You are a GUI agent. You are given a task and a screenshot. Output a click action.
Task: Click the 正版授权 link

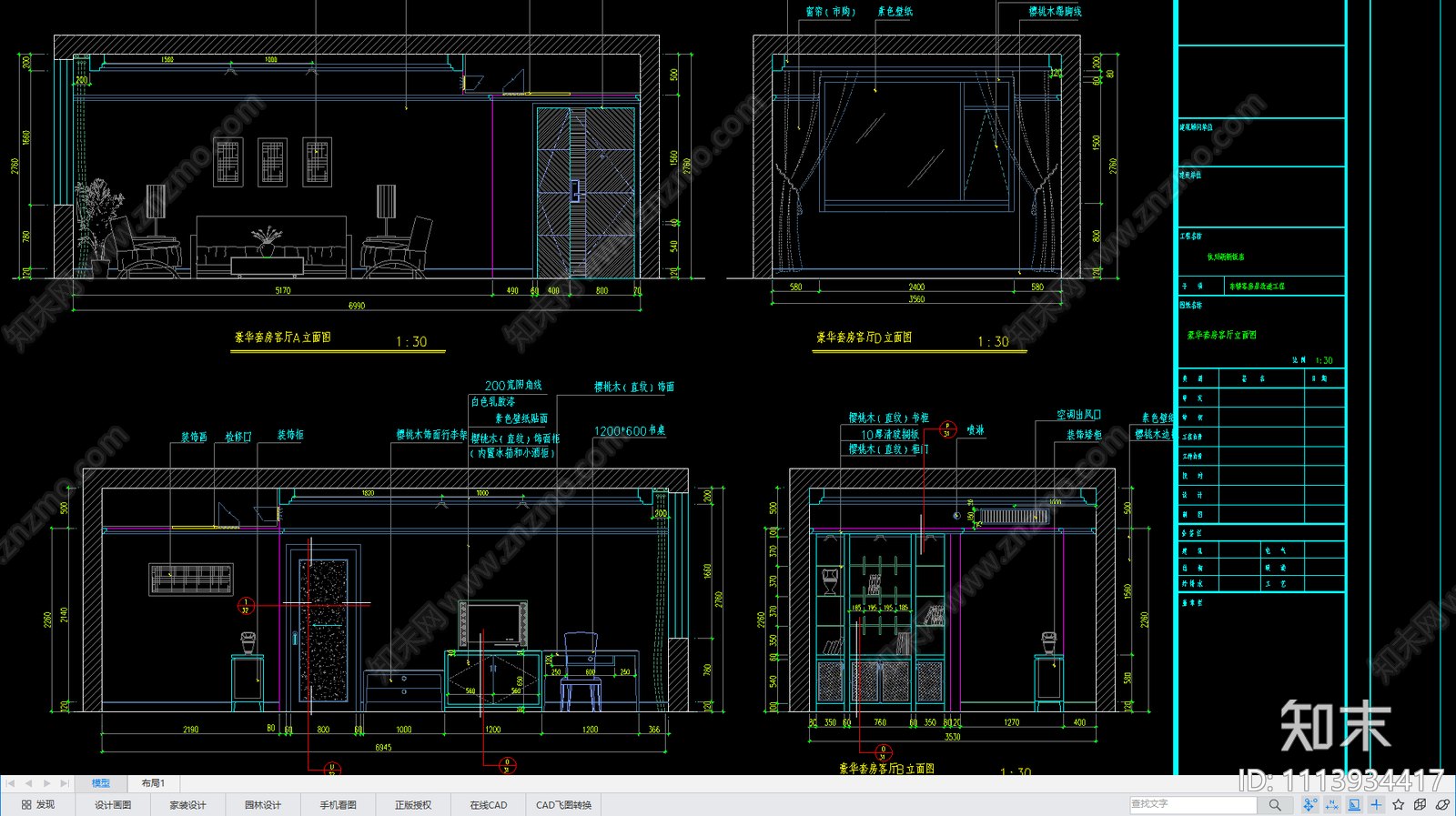click(413, 805)
